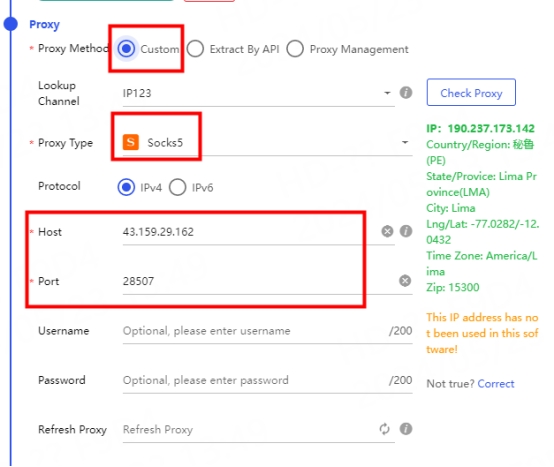Image resolution: width=554 pixels, height=467 pixels.
Task: Click info icon beside Refresh Proxy
Action: (x=406, y=429)
